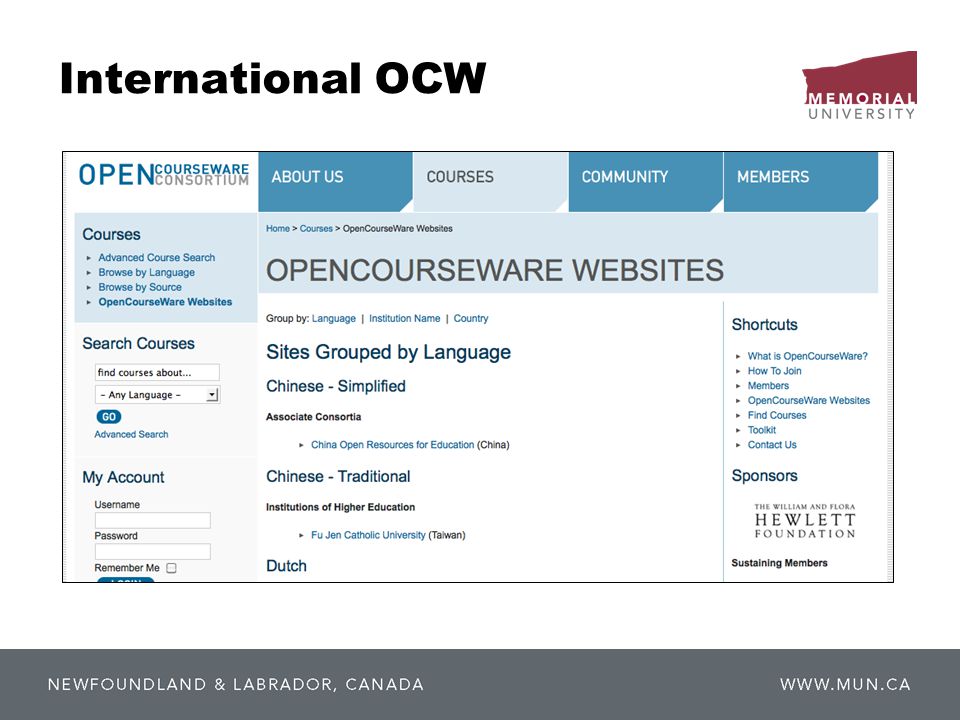Open the How To Join shortcut
960x720 pixels.
coord(774,371)
